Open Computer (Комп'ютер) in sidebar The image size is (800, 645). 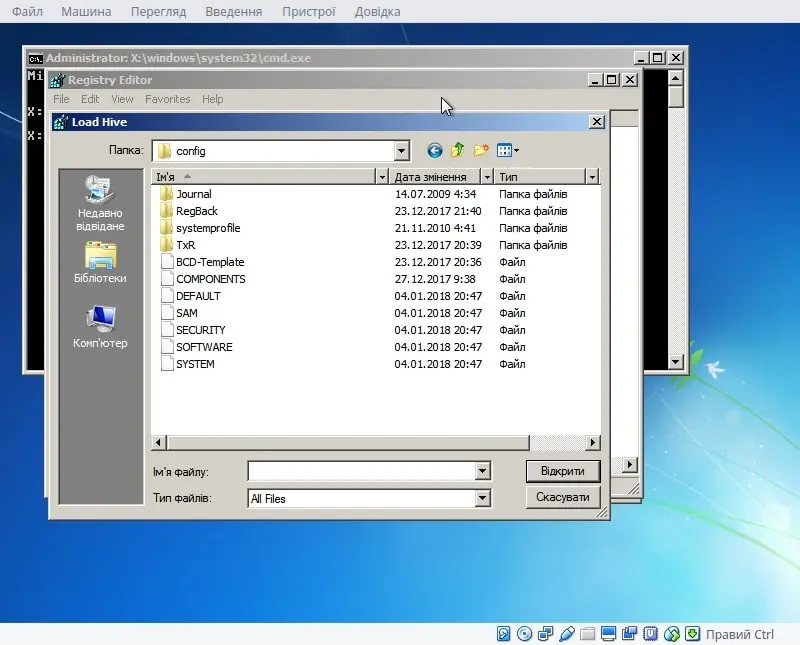pyautogui.click(x=100, y=327)
